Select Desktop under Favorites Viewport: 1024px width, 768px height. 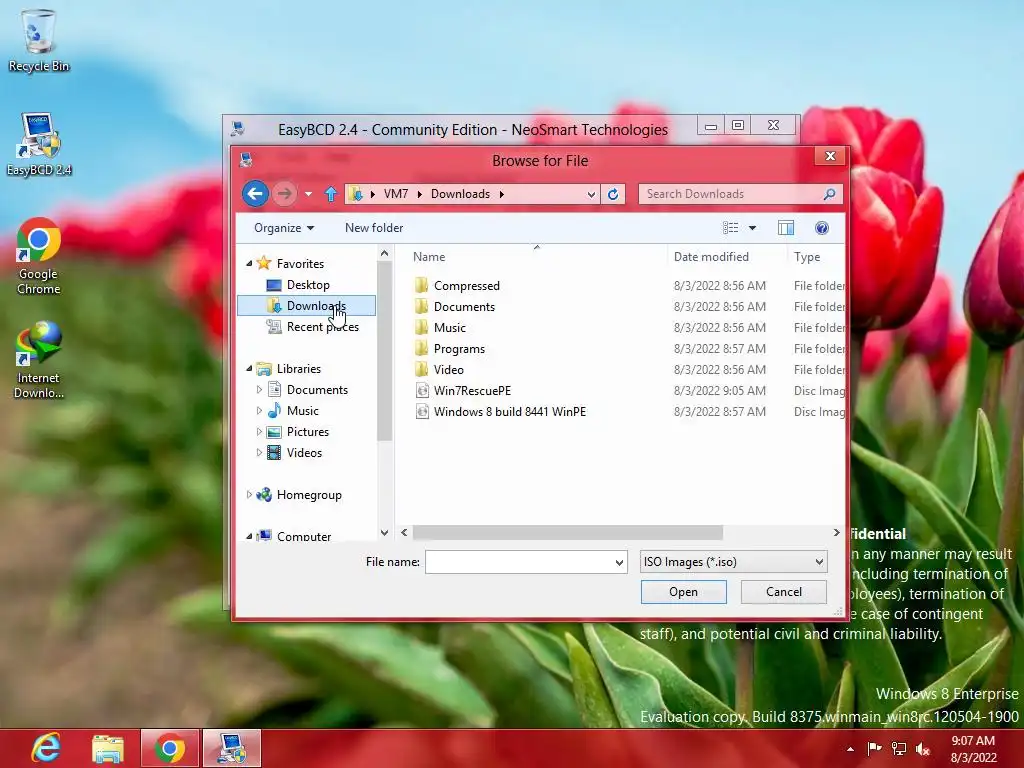pyautogui.click(x=308, y=285)
